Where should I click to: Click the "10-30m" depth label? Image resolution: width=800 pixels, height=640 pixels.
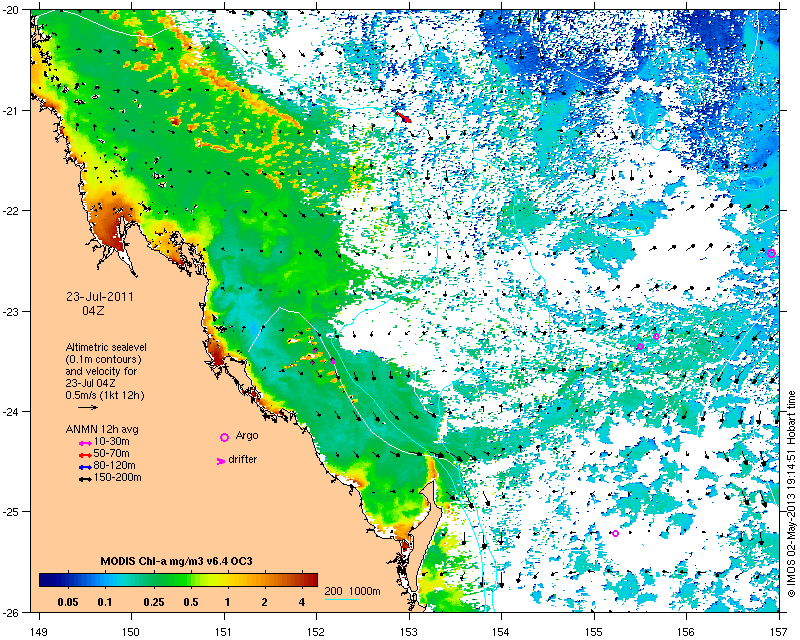pos(112,441)
